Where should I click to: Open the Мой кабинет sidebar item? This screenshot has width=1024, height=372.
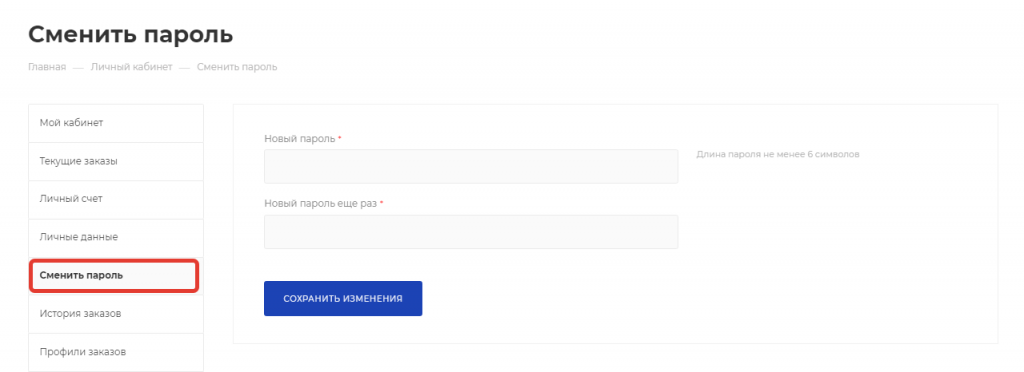coord(116,123)
